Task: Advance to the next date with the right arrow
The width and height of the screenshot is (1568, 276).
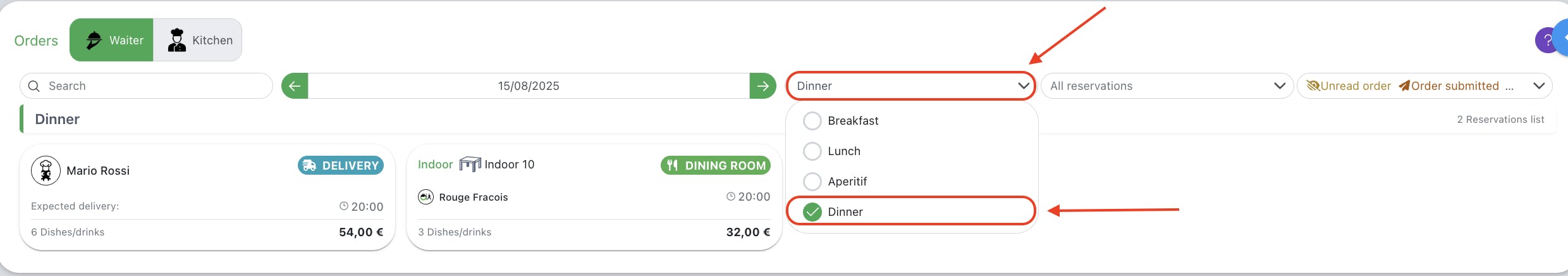Action: 763,86
